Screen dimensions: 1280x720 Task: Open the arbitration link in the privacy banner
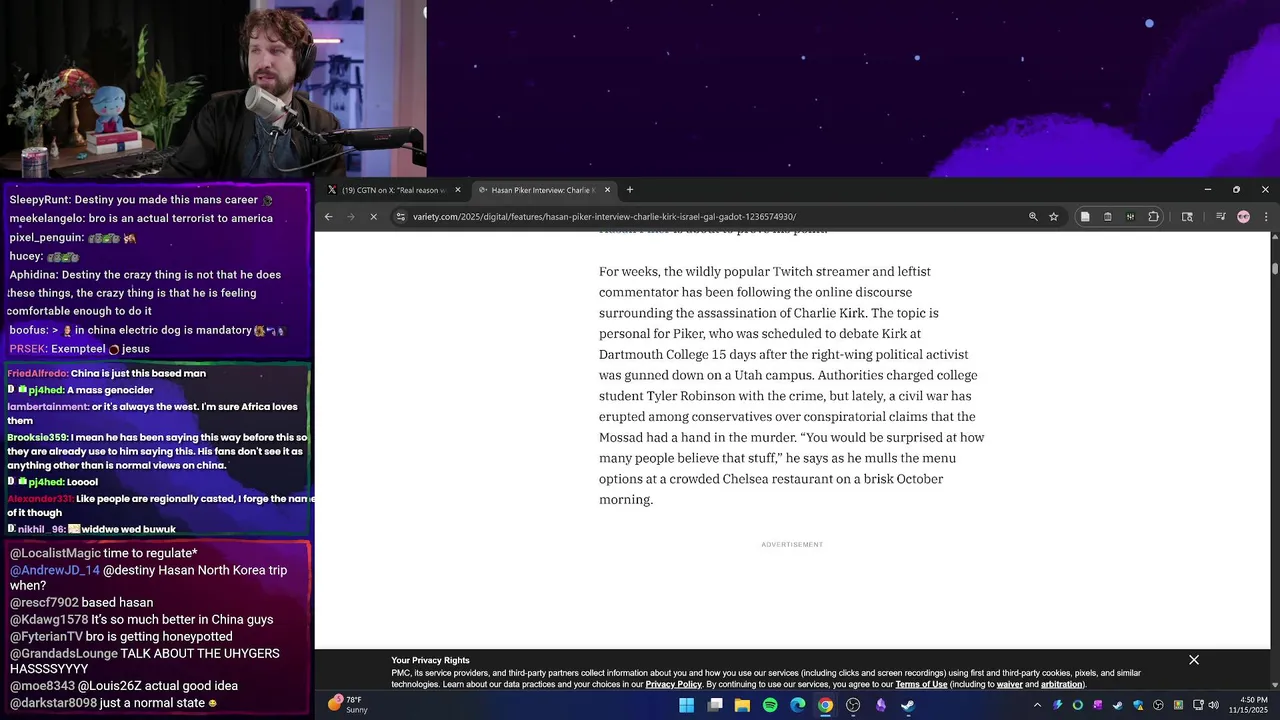point(1062,685)
